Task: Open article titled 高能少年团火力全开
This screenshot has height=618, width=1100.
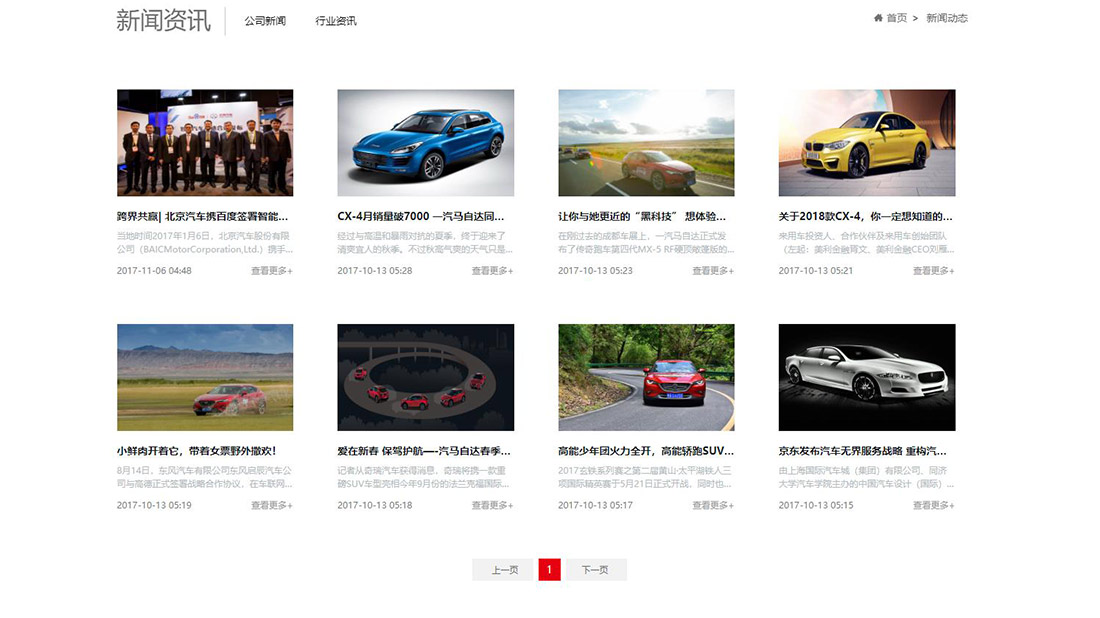Action: pyautogui.click(x=646, y=451)
